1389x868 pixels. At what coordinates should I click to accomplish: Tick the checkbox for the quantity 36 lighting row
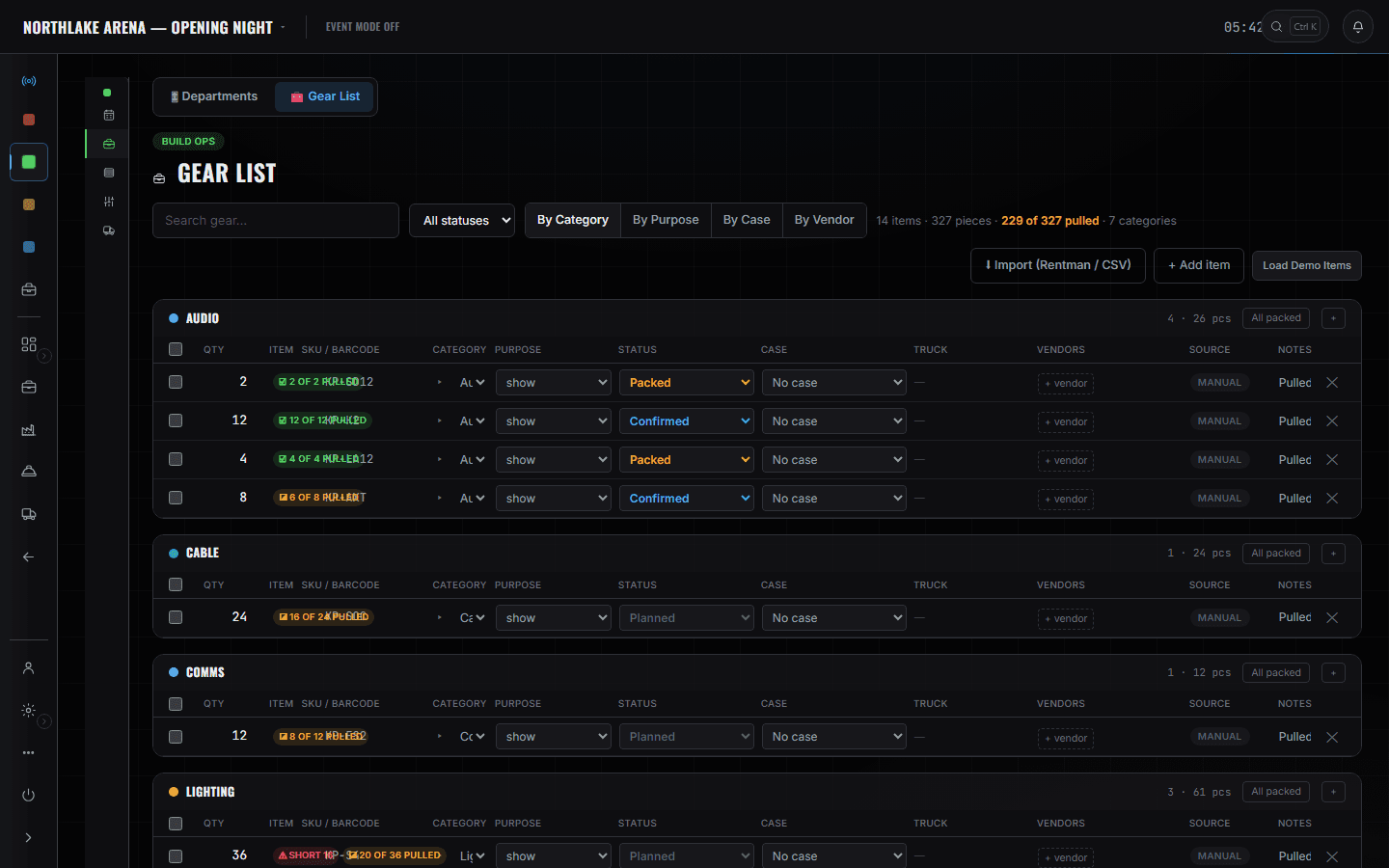point(176,855)
